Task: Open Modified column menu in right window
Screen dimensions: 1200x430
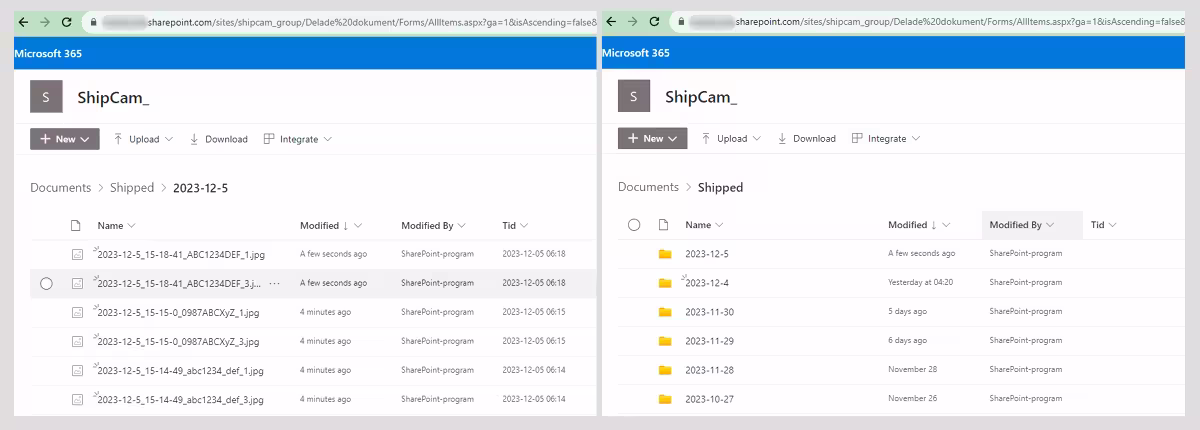Action: click(x=919, y=225)
